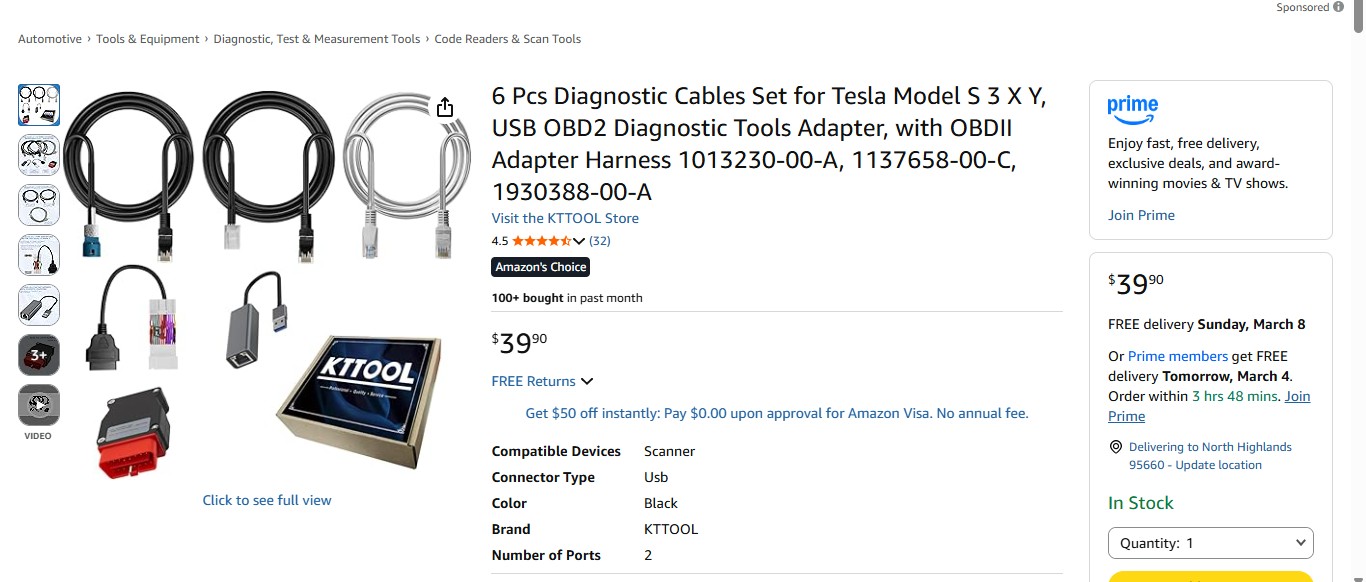Screen dimensions: 1366x582
Task: Expand the FREE Returns disclosure chevron
Action: tap(587, 381)
